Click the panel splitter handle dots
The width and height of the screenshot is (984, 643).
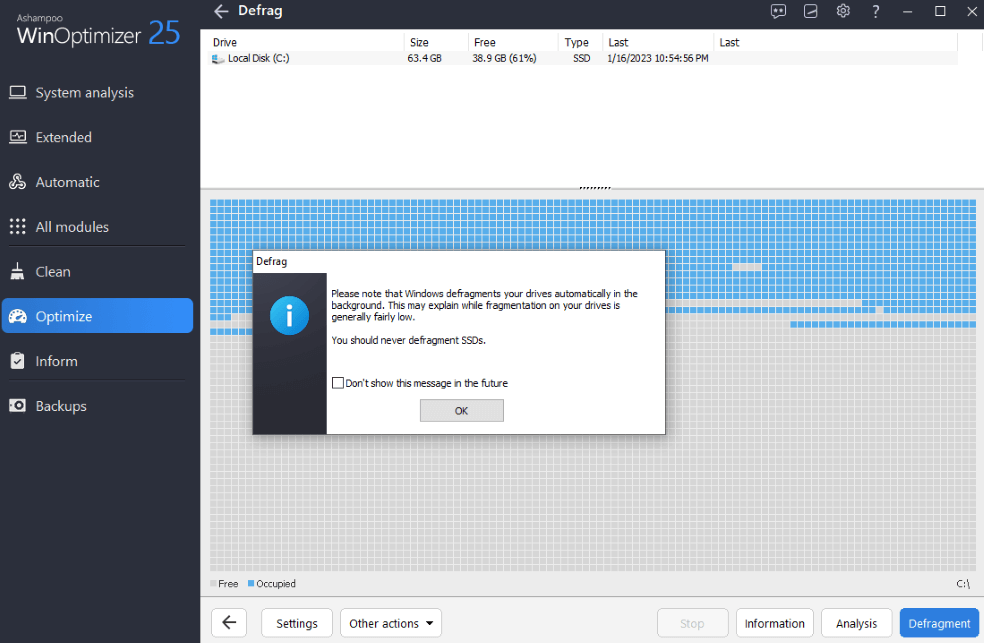coord(595,187)
